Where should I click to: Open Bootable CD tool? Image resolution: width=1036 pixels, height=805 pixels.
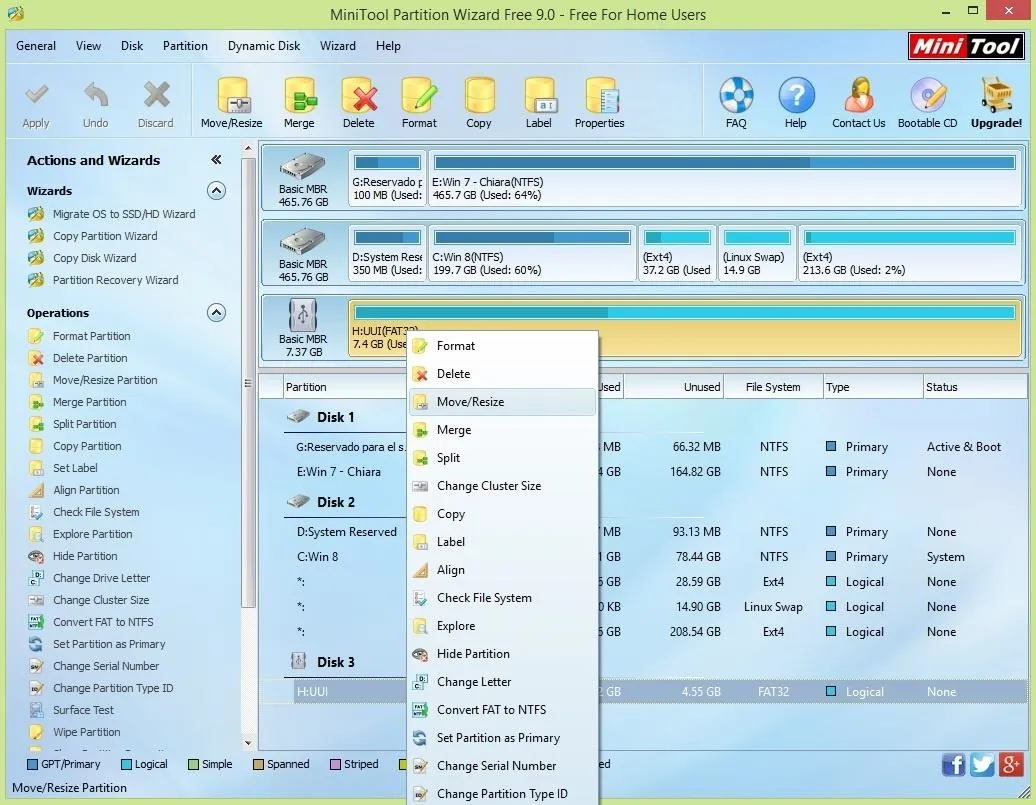click(x=927, y=102)
